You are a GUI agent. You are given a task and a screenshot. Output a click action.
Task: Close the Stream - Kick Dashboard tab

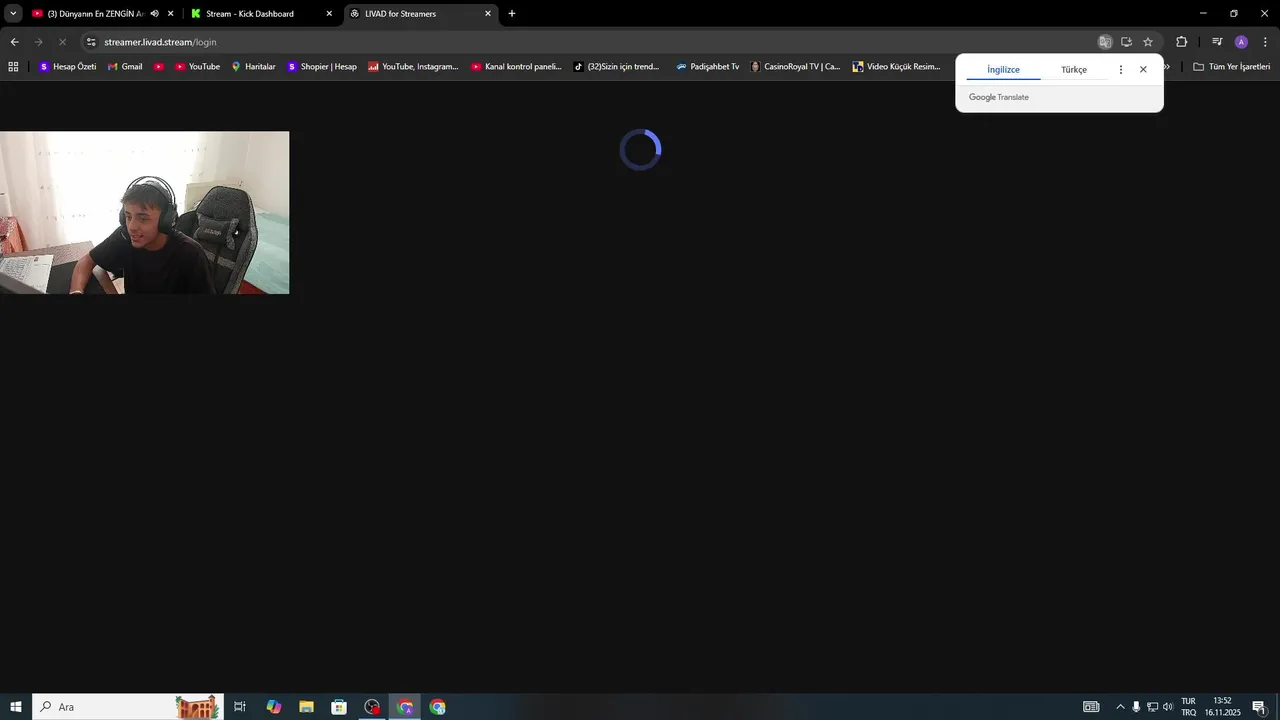tap(329, 14)
